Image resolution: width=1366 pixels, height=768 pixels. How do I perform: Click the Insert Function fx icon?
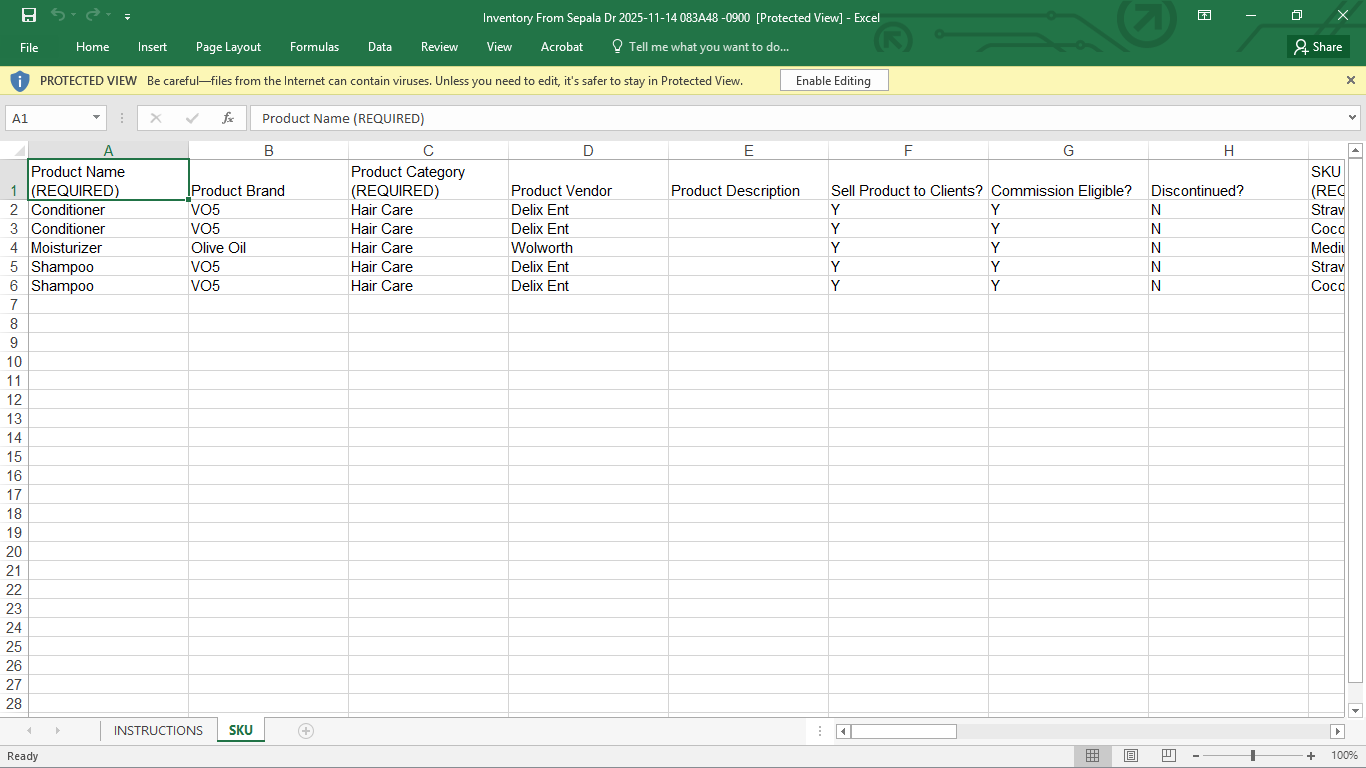(x=228, y=118)
